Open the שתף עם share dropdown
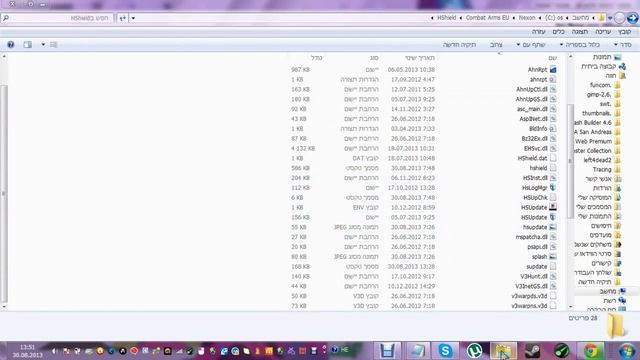 (x=531, y=44)
